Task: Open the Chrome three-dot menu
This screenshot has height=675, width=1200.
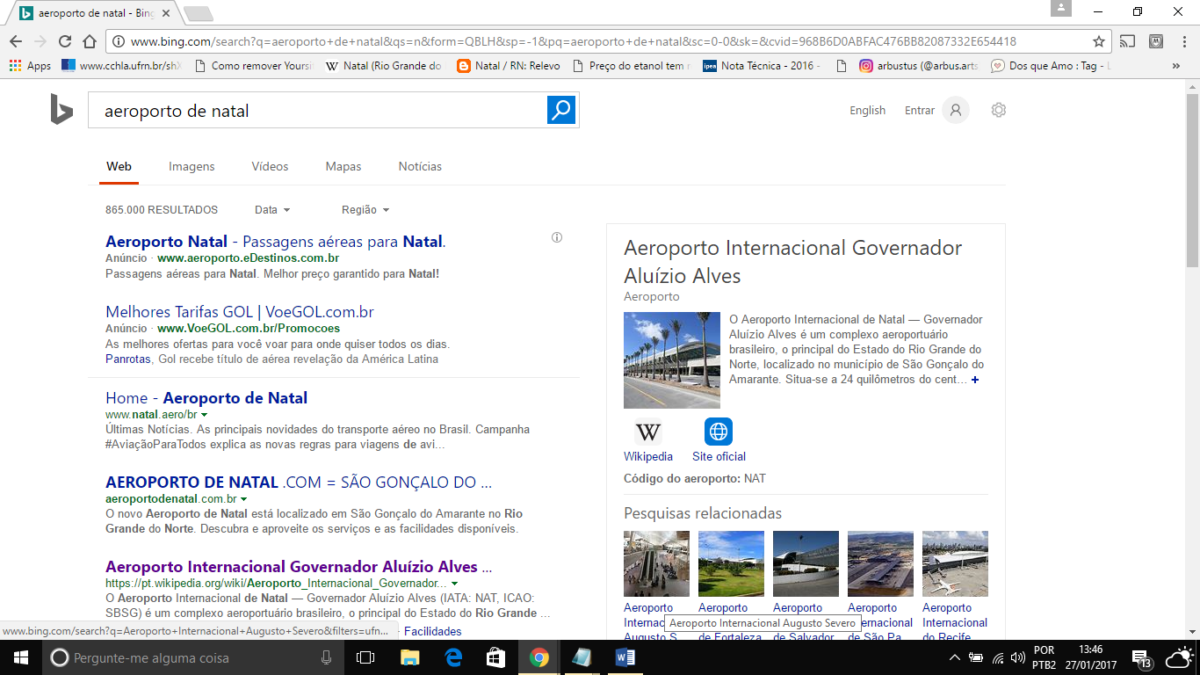Action: [x=1183, y=42]
